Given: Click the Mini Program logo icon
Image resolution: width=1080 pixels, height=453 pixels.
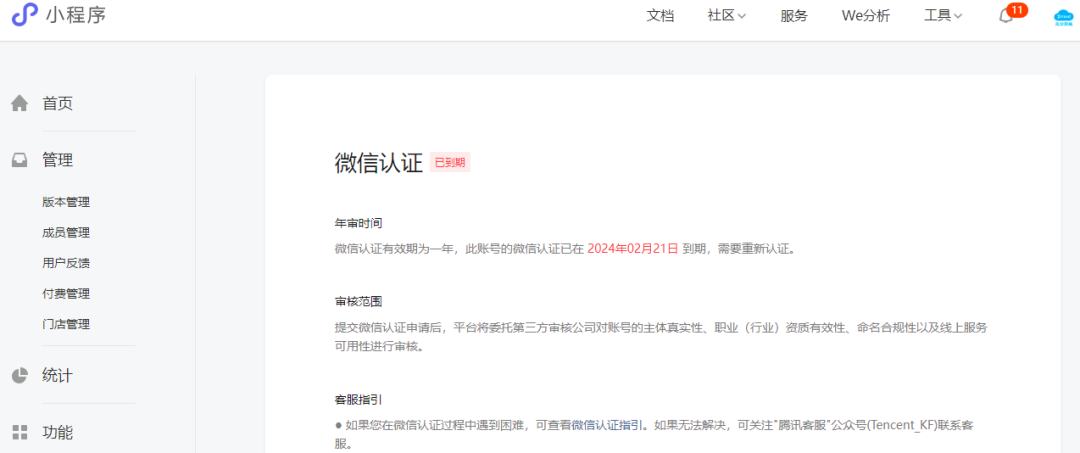Looking at the screenshot, I should (x=25, y=15).
